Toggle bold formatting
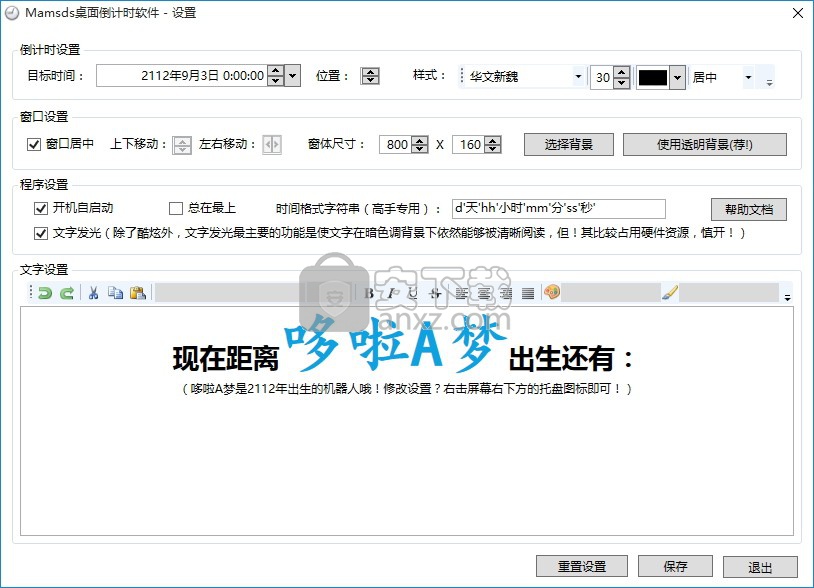The height and width of the screenshot is (588, 814). tap(369, 293)
